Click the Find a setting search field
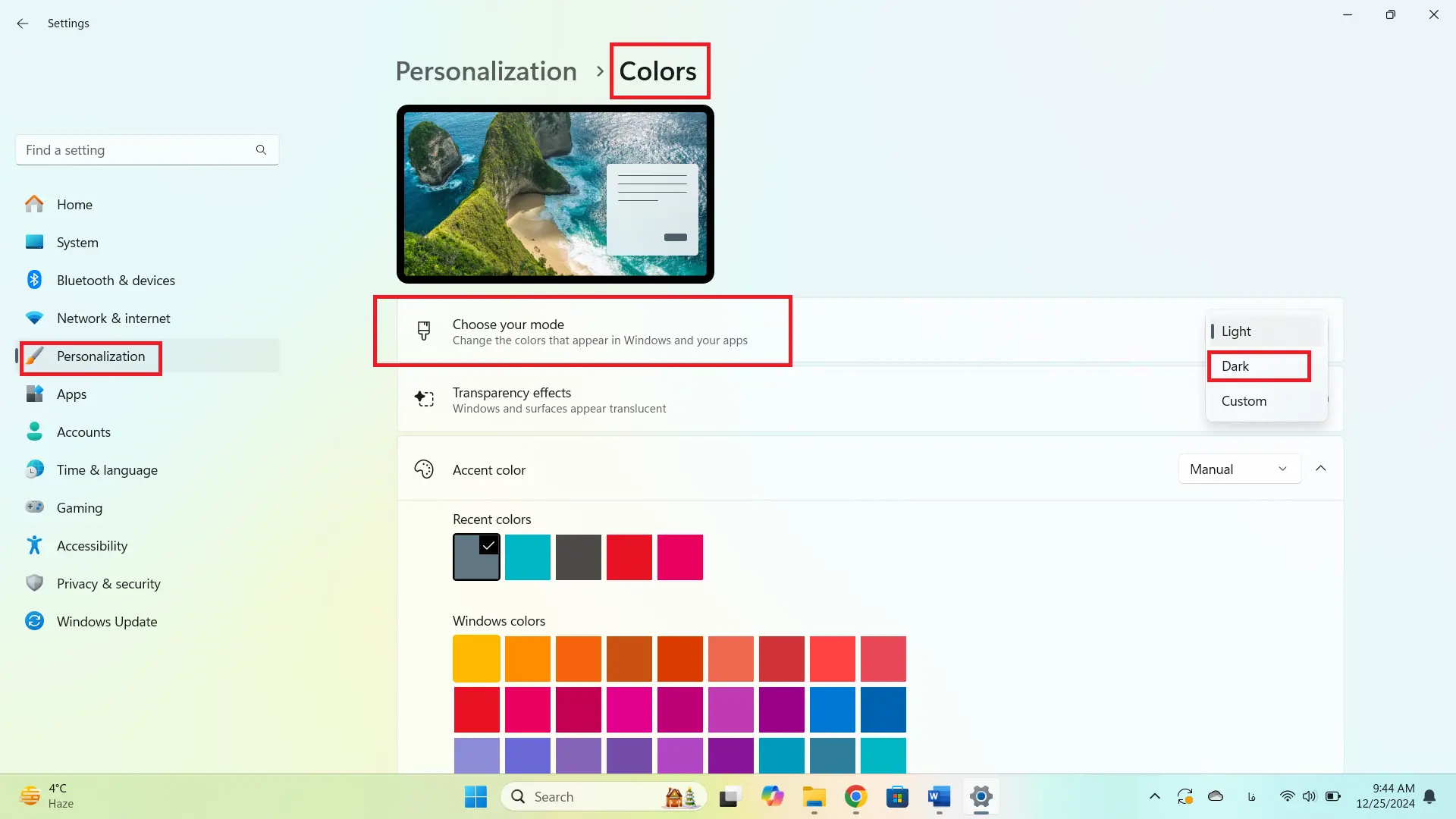 (x=136, y=150)
